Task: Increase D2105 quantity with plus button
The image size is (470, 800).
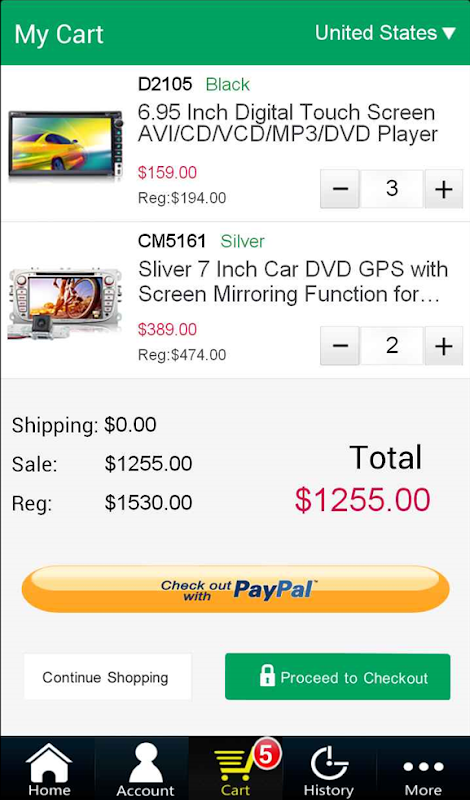Action: click(443, 189)
